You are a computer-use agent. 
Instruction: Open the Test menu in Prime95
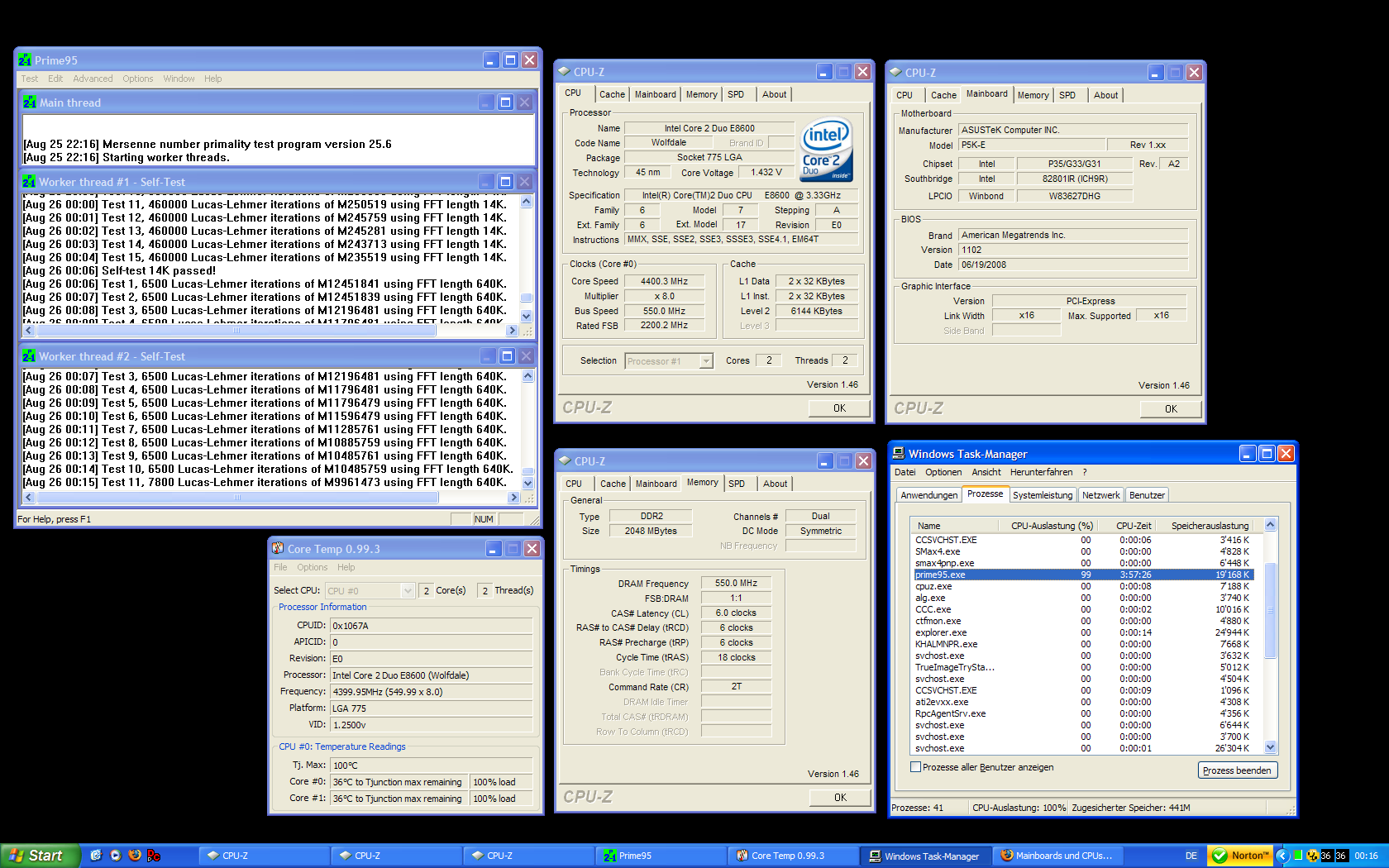30,79
